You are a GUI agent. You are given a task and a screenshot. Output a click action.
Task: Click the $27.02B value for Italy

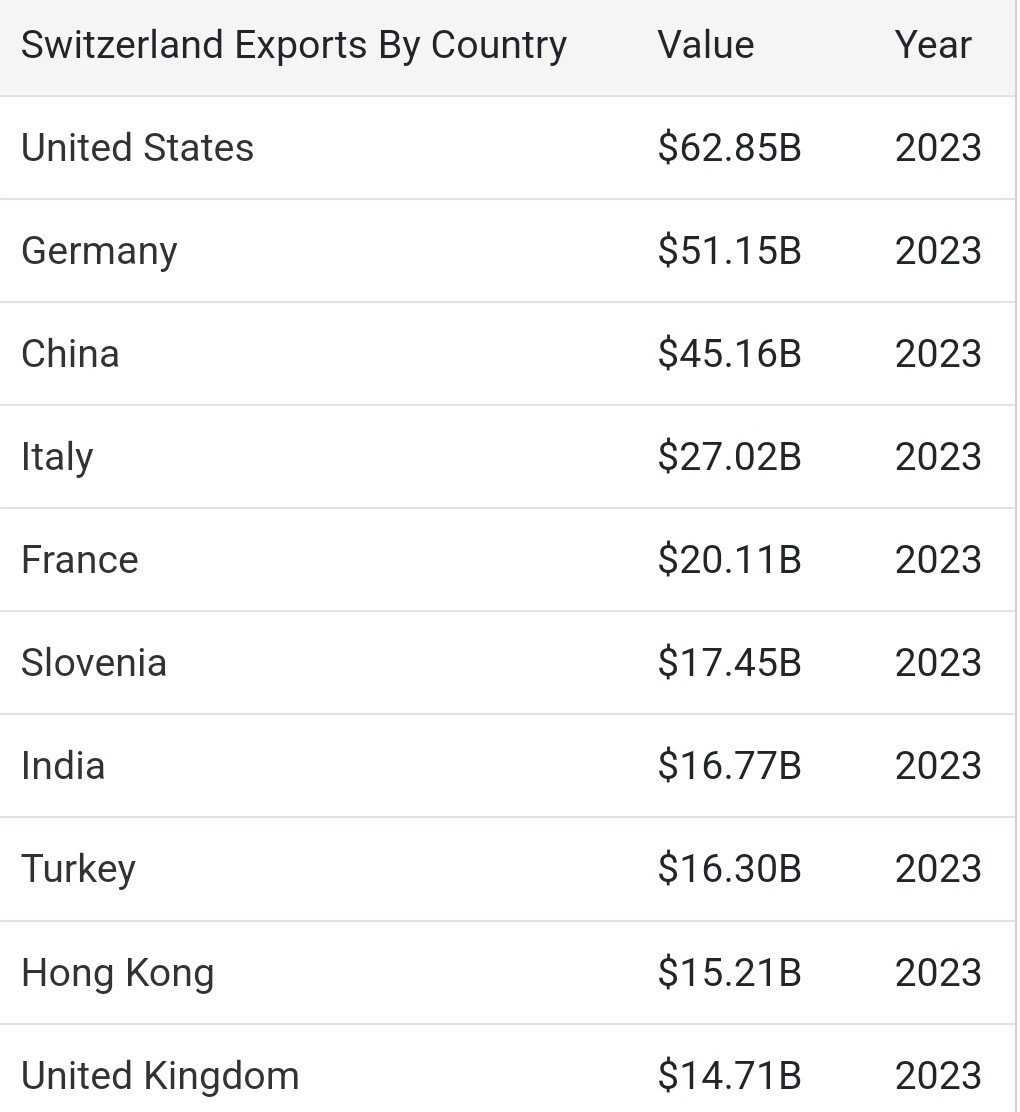coord(729,457)
